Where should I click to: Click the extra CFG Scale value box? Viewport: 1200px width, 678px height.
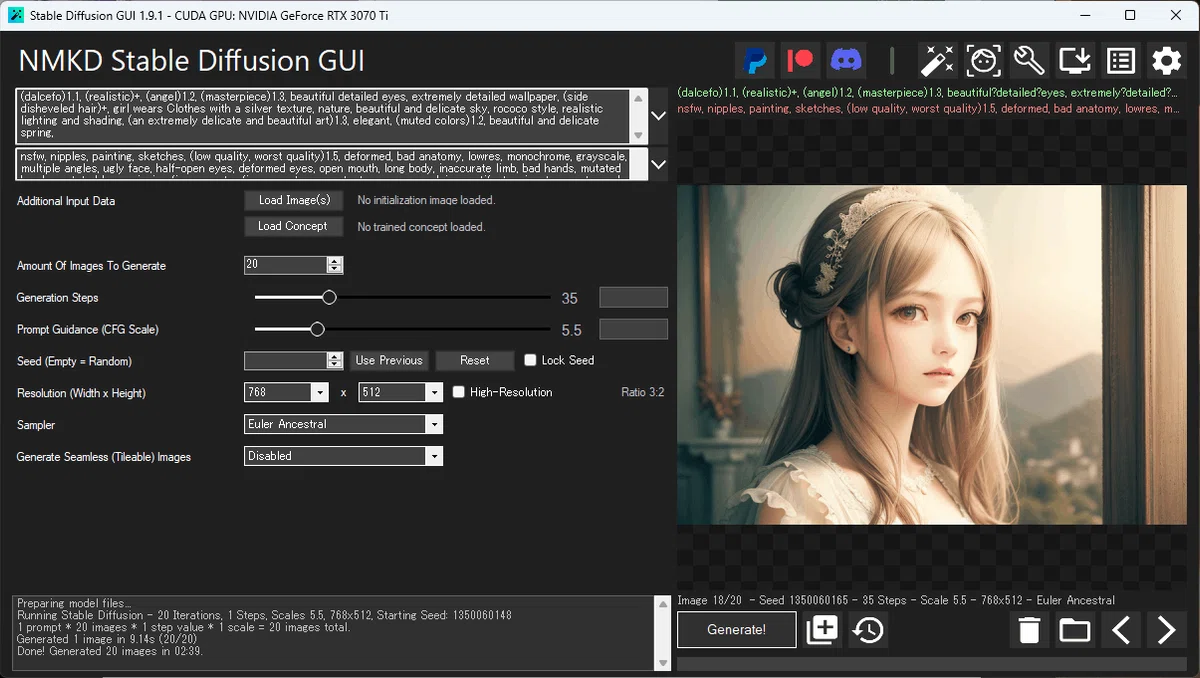[x=633, y=329]
